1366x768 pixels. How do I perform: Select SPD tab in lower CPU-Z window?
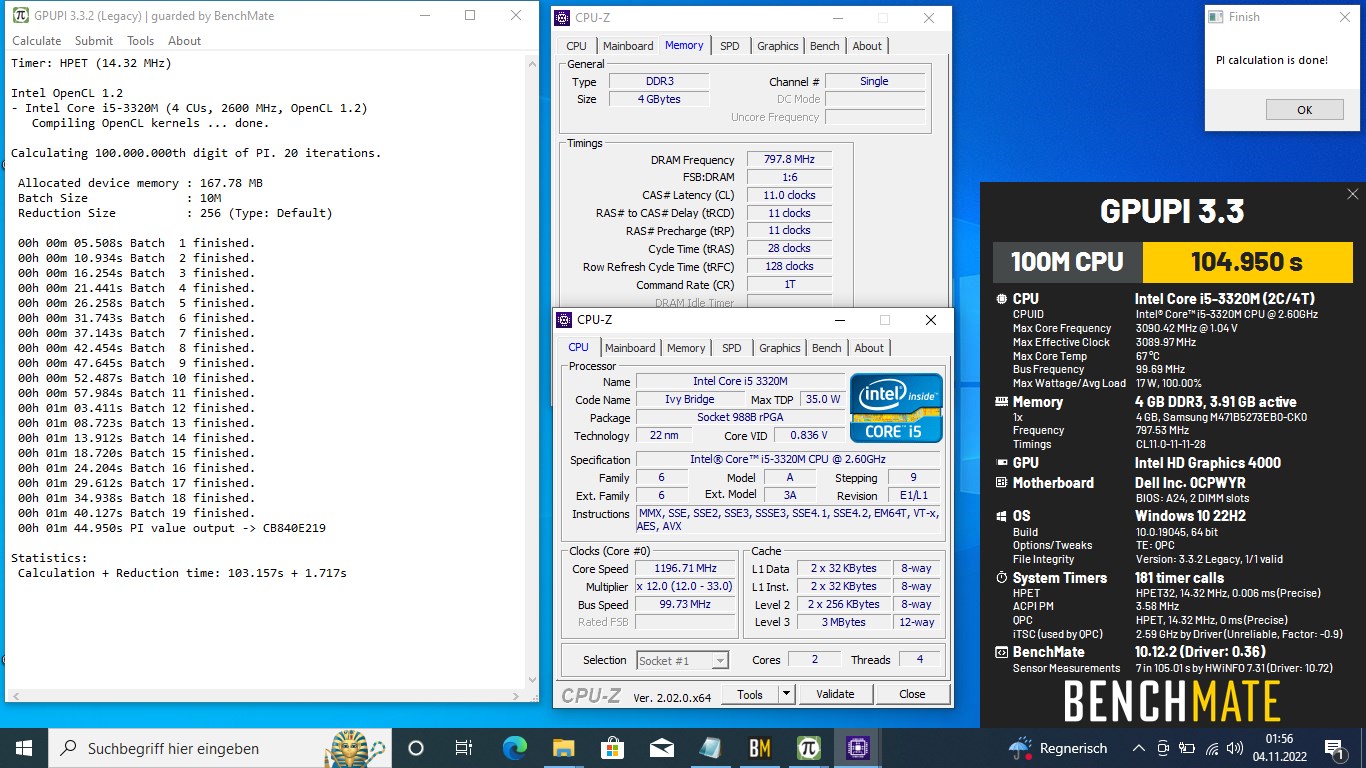[x=732, y=348]
